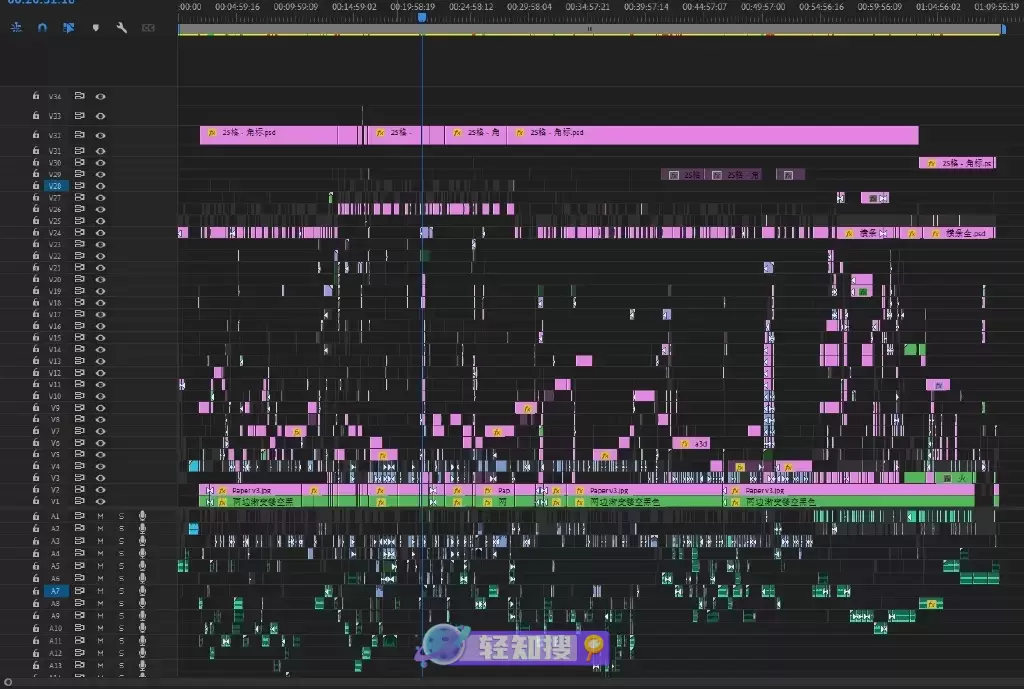Click voice-over microphone on track A1
This screenshot has width=1024, height=689.
pos(142,516)
